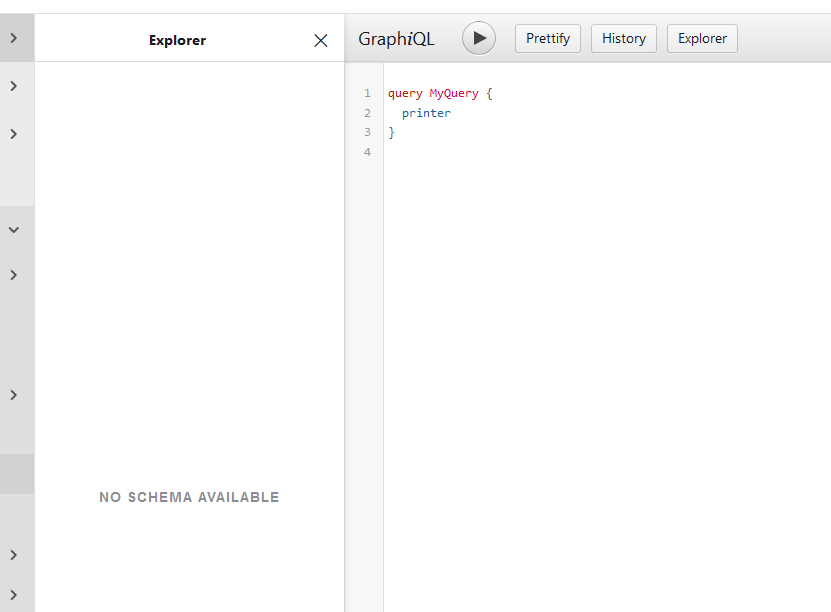Prettify the current GraphQL query
Screen dimensions: 831x612
point(547,38)
